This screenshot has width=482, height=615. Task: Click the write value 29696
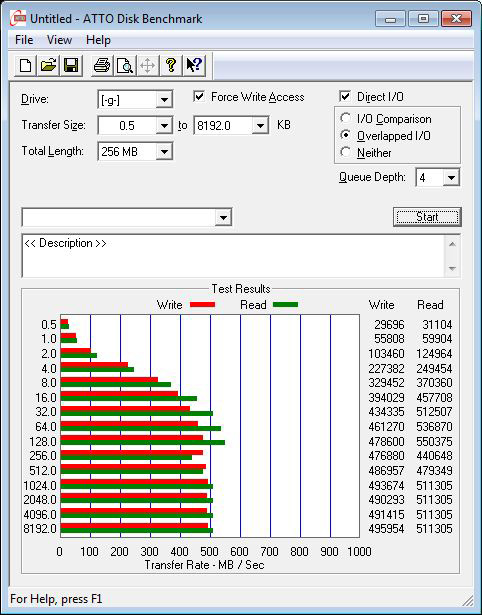389,325
